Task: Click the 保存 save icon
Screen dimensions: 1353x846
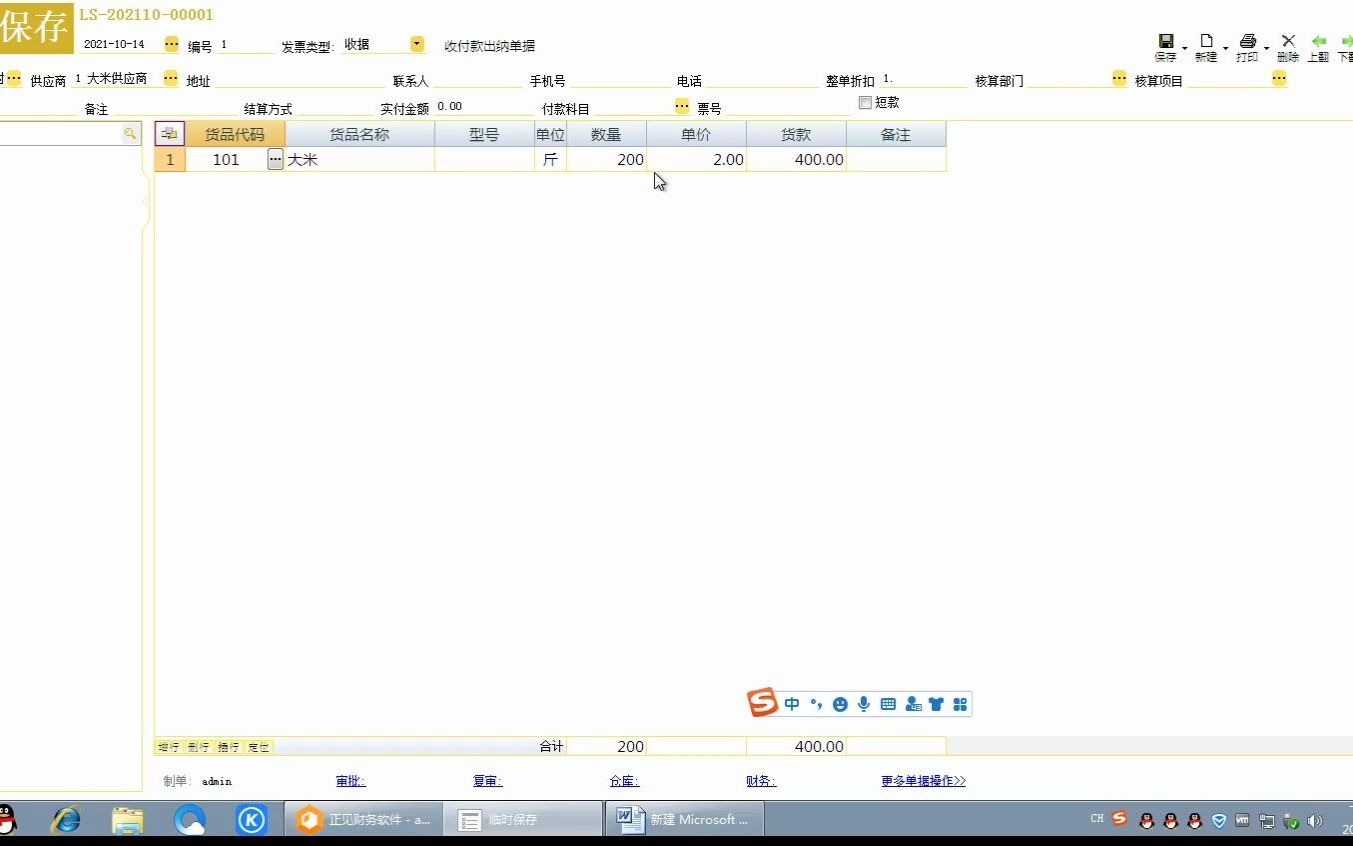Action: coord(1166,41)
